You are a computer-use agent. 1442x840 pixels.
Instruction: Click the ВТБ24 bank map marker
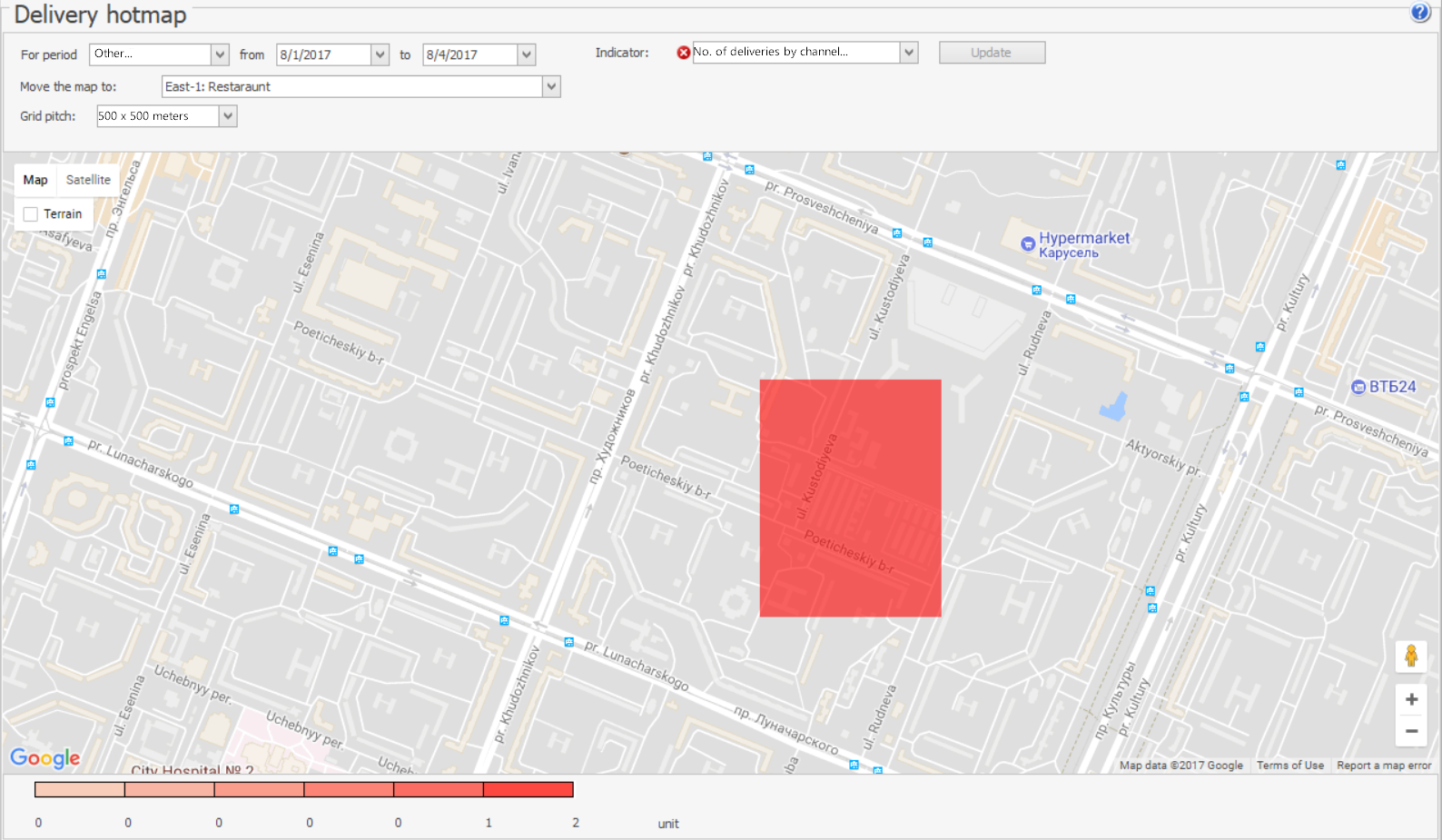coord(1358,387)
